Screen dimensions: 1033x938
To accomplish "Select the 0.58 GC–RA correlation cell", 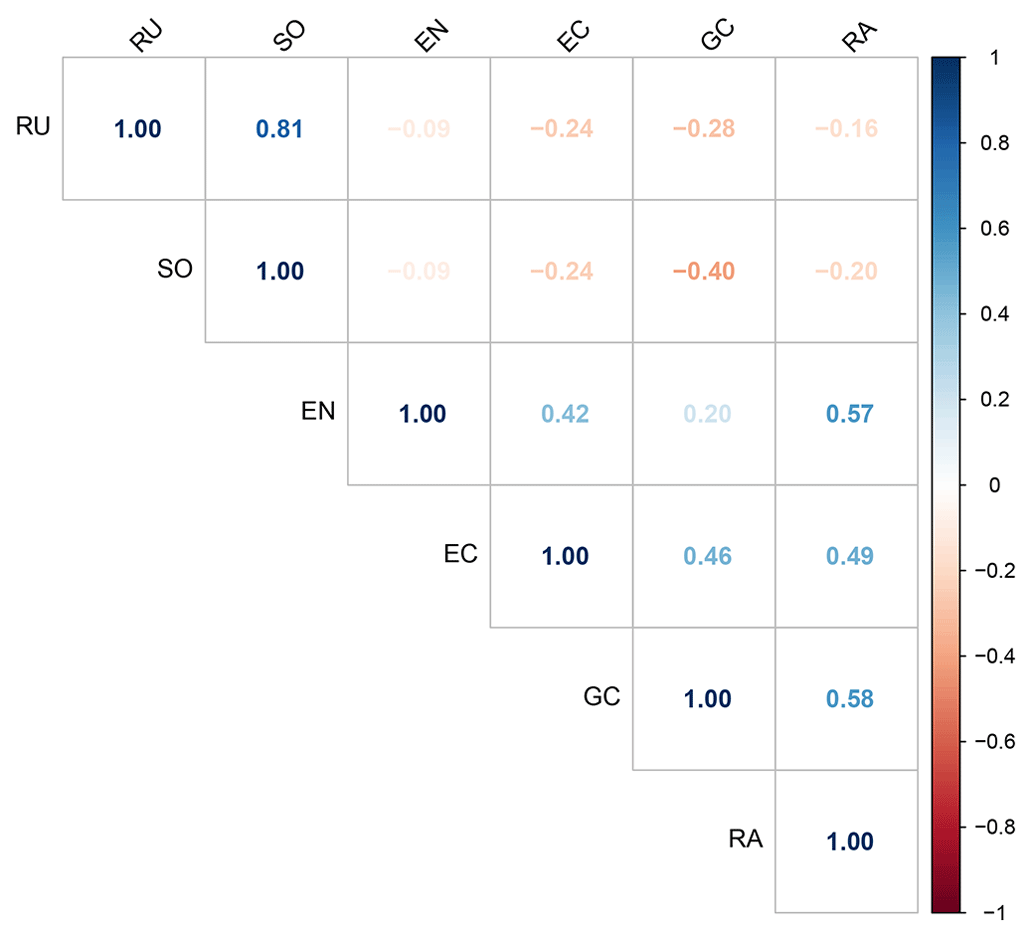I will 849,699.
